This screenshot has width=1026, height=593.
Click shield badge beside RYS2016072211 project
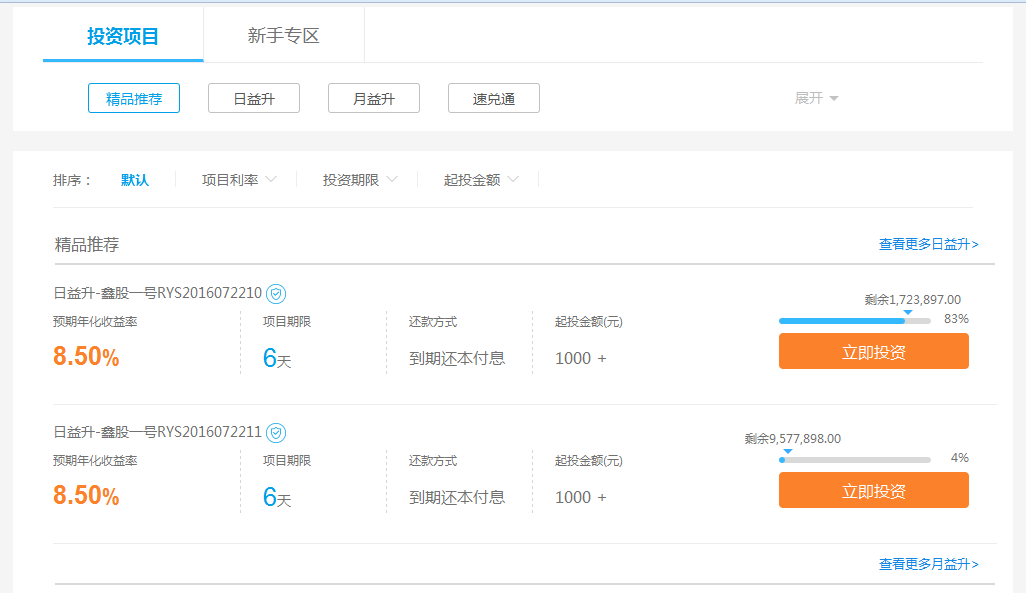pyautogui.click(x=277, y=433)
